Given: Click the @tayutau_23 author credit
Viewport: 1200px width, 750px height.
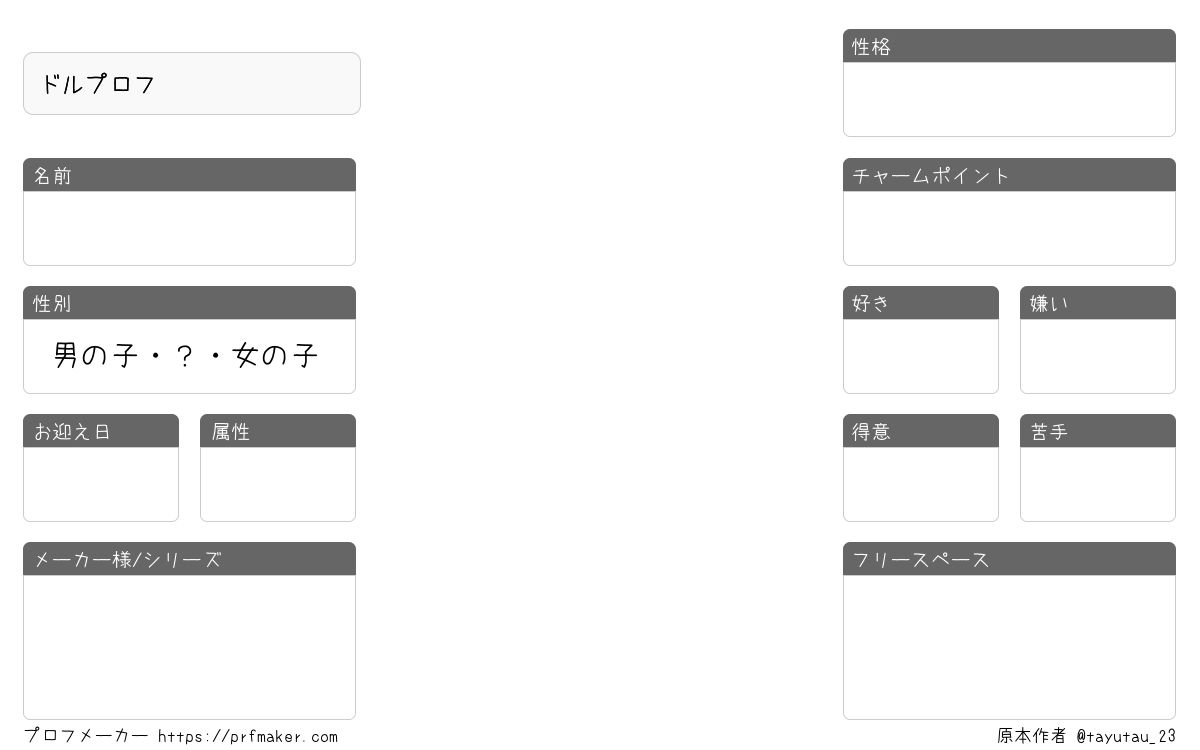Looking at the screenshot, I should (x=1126, y=737).
